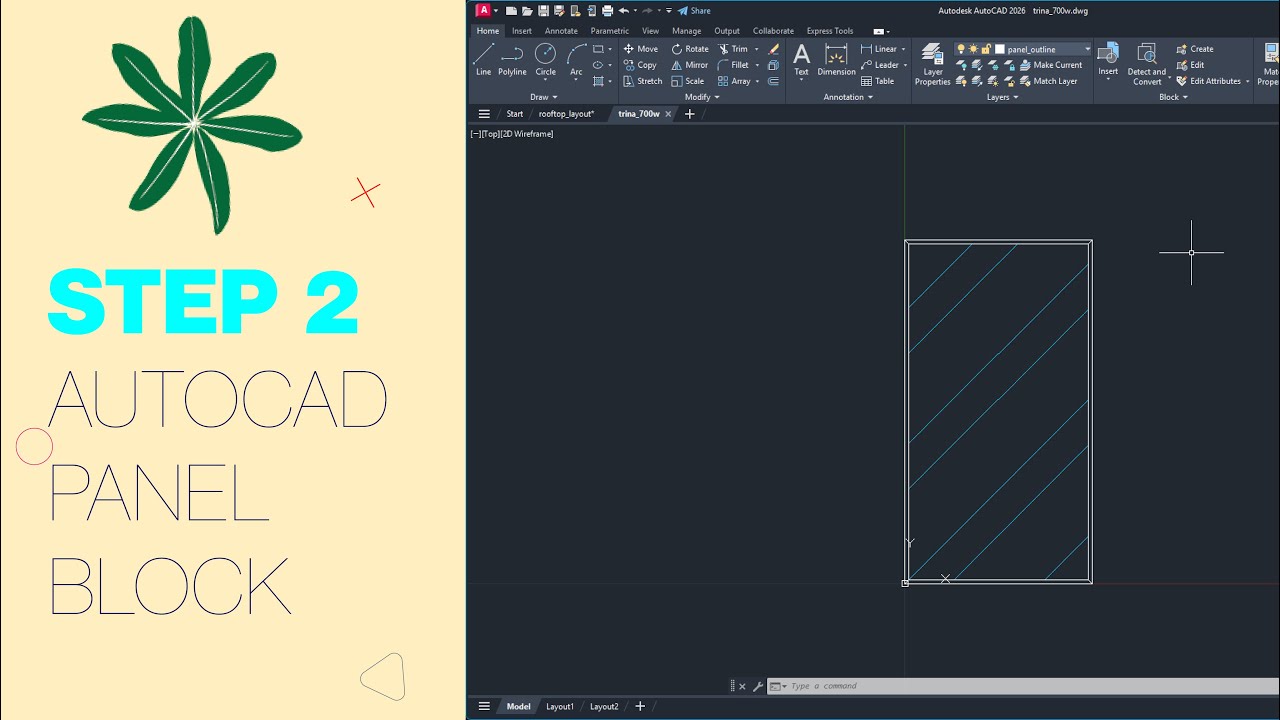
Task: Select the Line drawing tool
Action: tap(484, 59)
